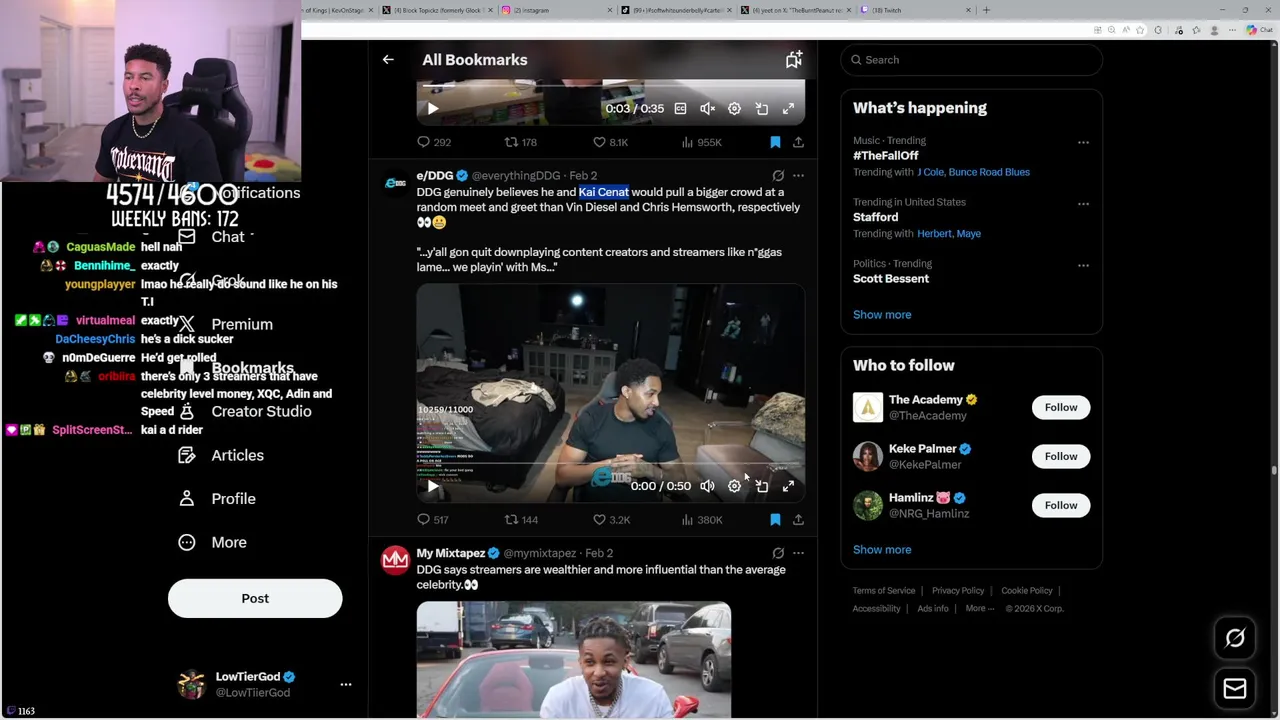Repost the post with 178 reposts
This screenshot has width=1280, height=720.
[520, 142]
